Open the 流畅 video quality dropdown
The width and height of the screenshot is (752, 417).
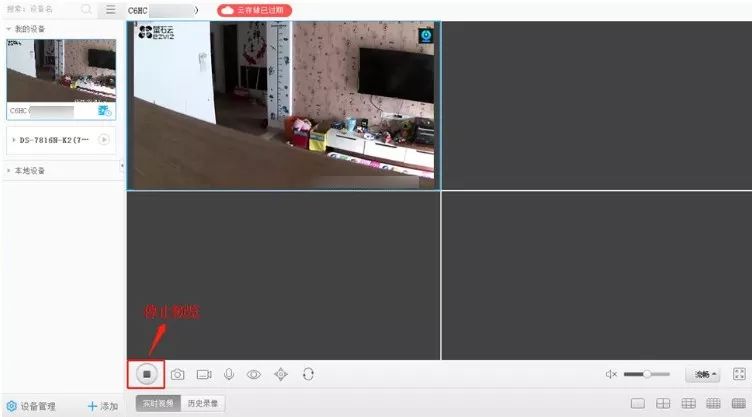(703, 374)
